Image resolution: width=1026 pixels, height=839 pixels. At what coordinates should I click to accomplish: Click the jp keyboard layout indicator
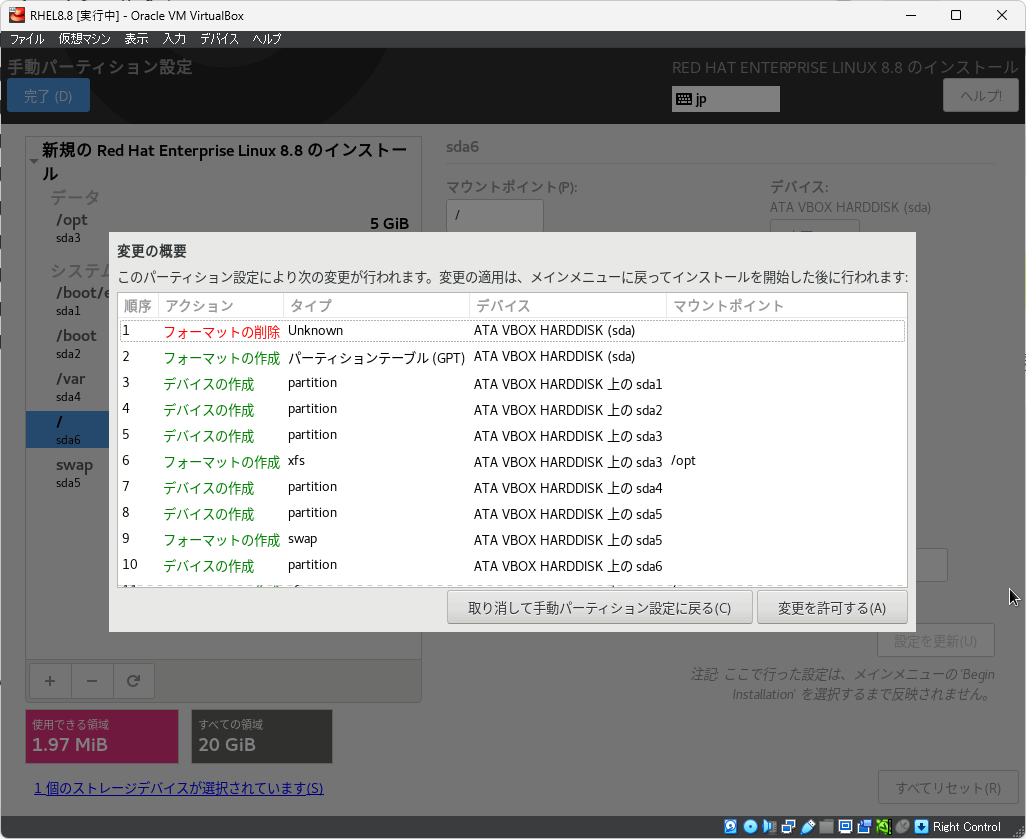click(726, 99)
